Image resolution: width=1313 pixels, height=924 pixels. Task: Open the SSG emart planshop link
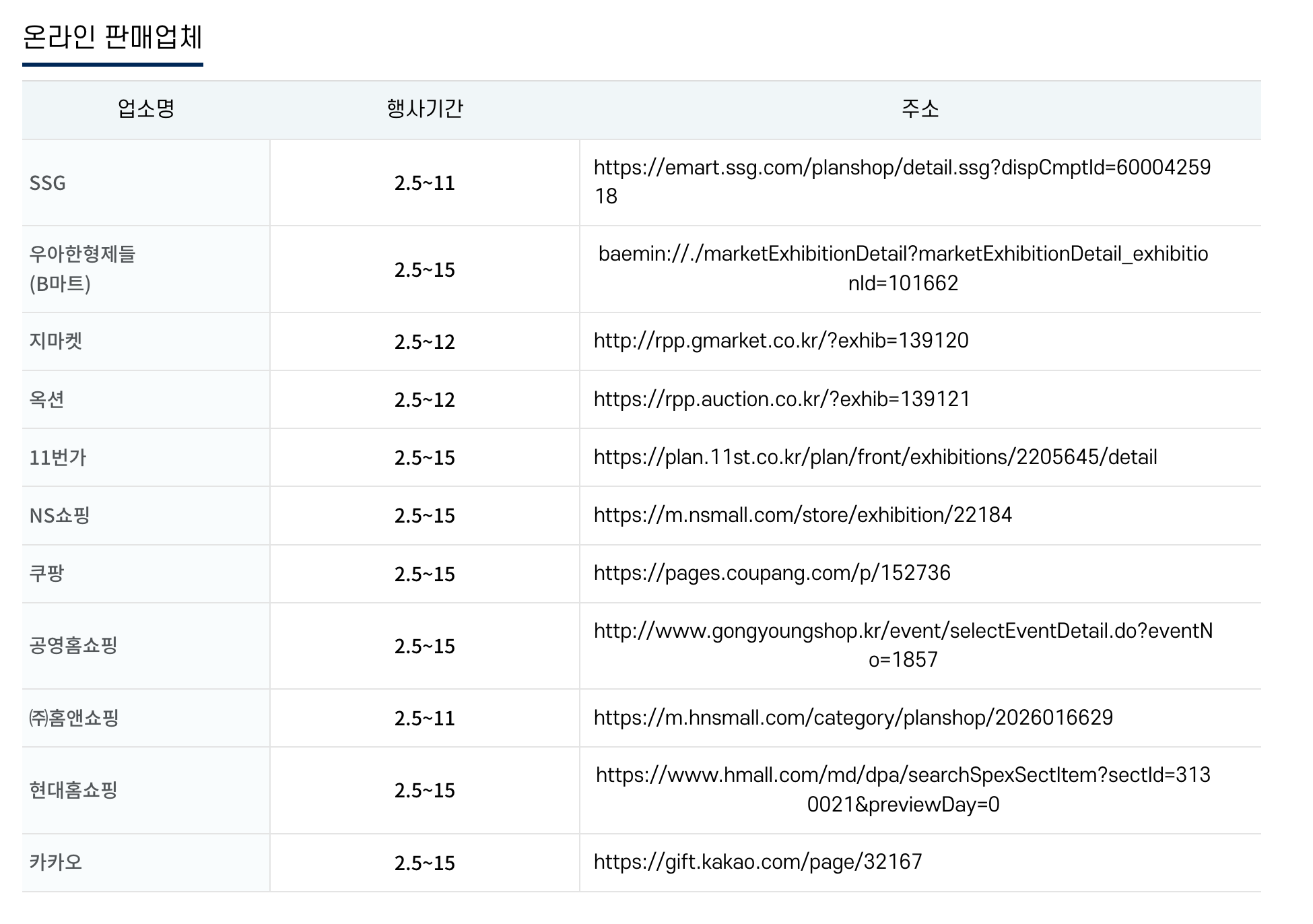tap(902, 168)
